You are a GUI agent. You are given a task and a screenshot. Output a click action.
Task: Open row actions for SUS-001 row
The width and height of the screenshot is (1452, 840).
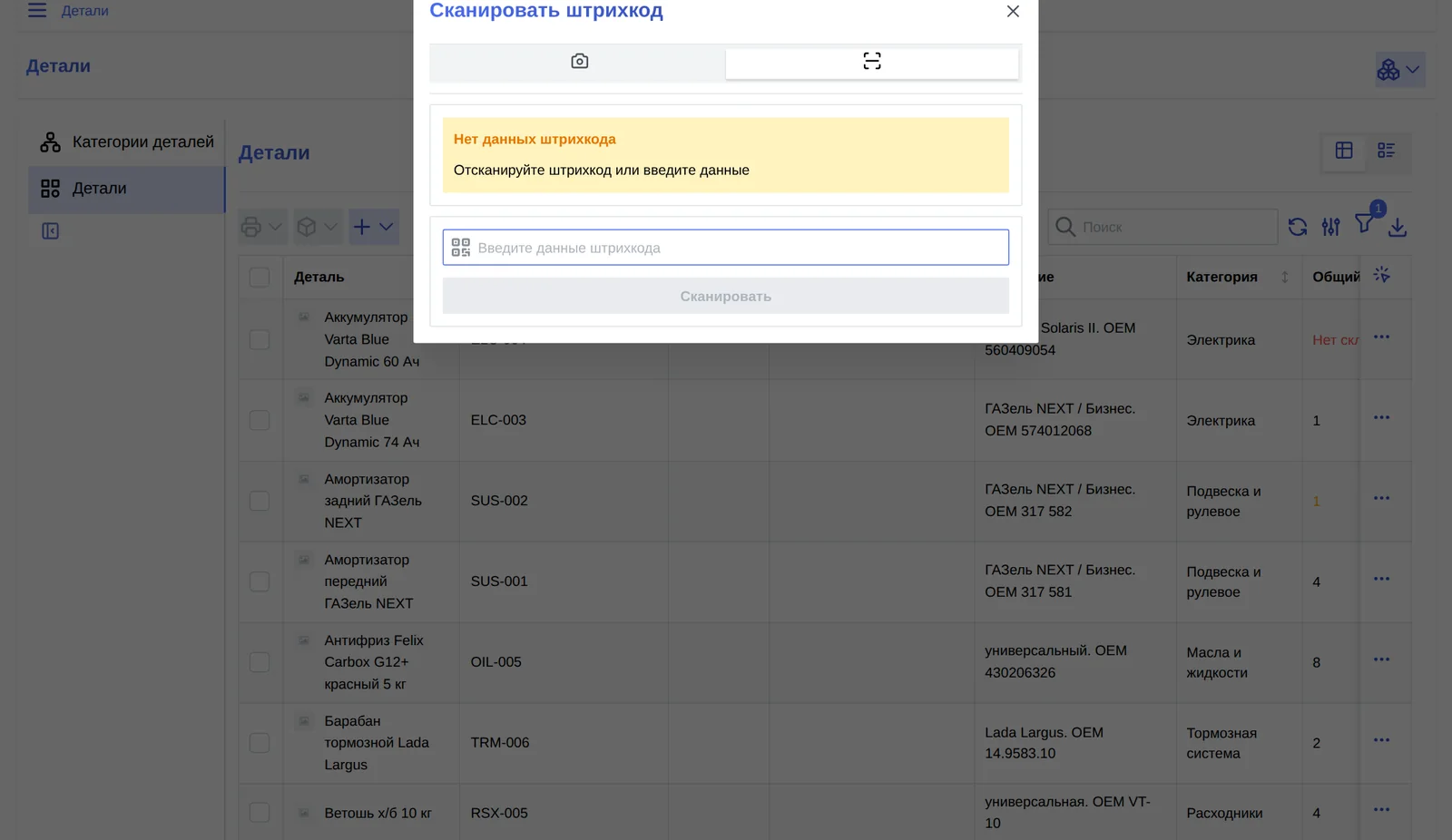1381,580
